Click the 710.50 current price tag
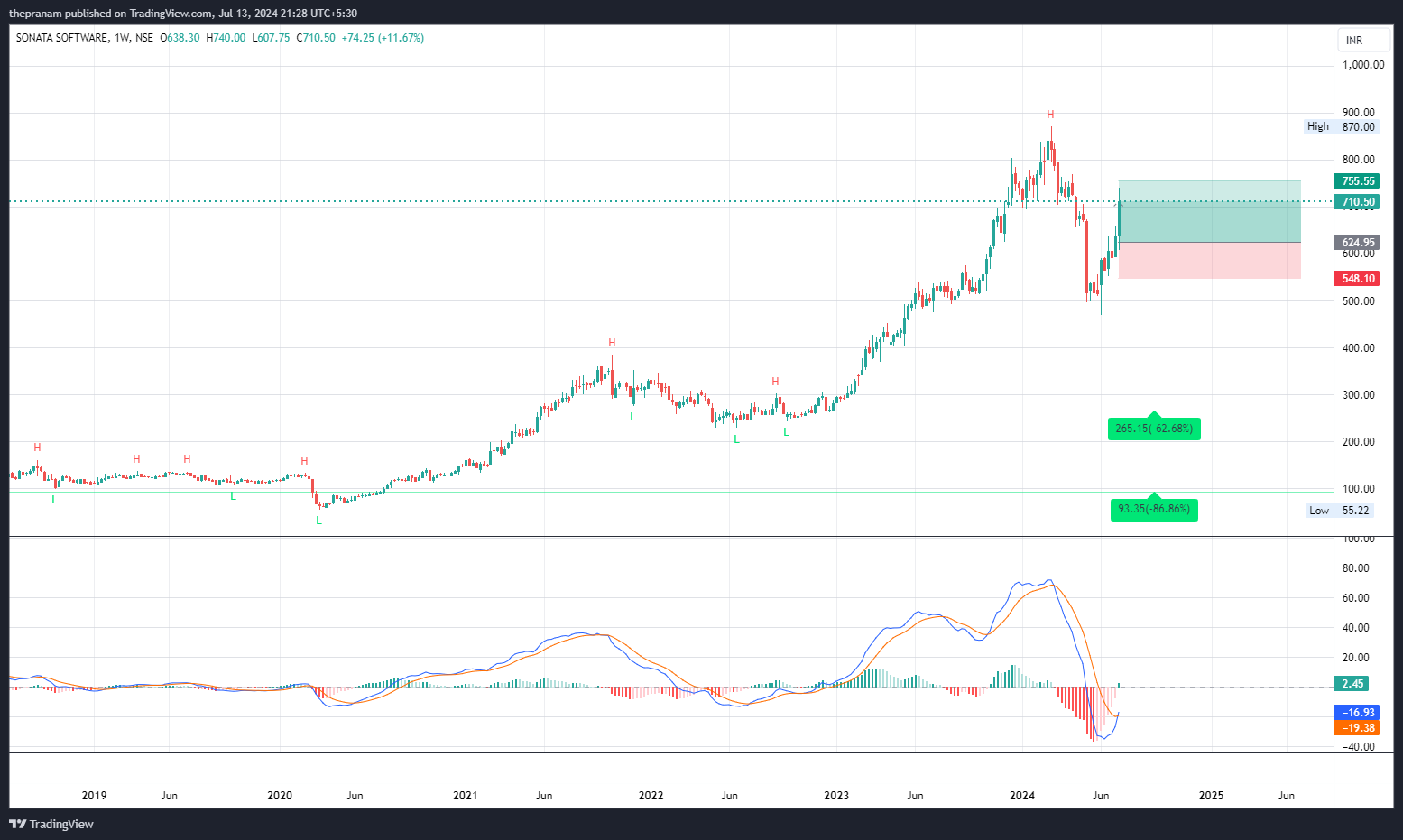 [x=1357, y=202]
